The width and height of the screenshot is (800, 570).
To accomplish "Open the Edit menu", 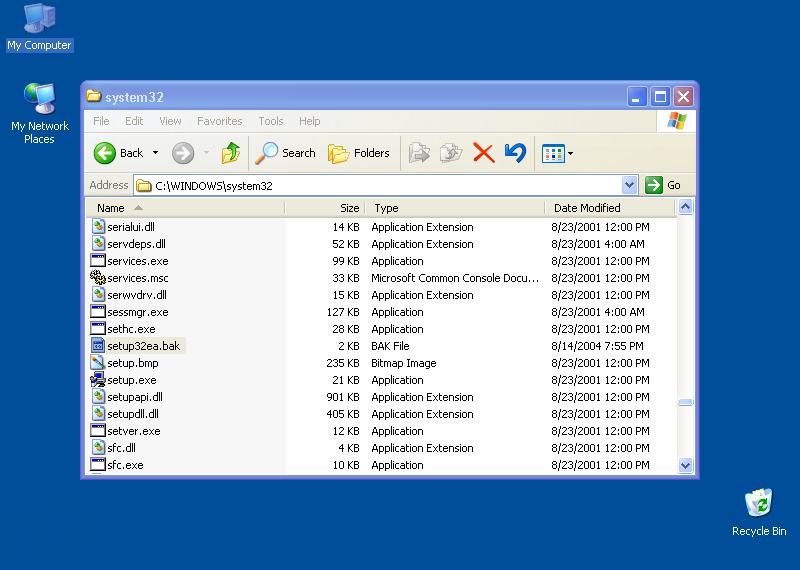I will (134, 121).
